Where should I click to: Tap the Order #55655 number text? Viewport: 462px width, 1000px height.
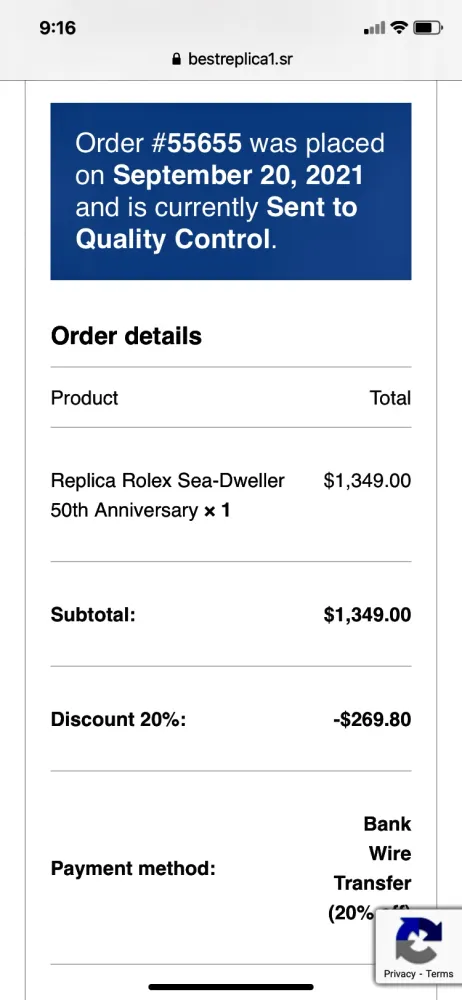coord(159,143)
